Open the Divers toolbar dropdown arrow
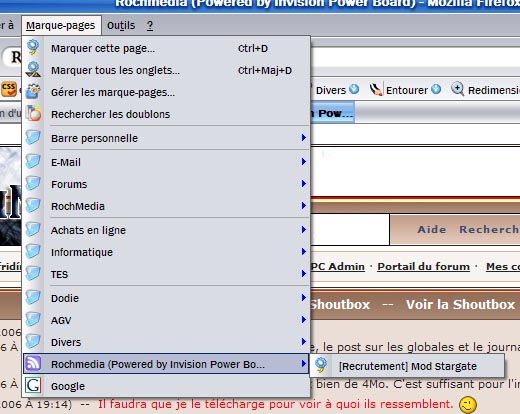This screenshot has width=520, height=414. [x=354, y=89]
